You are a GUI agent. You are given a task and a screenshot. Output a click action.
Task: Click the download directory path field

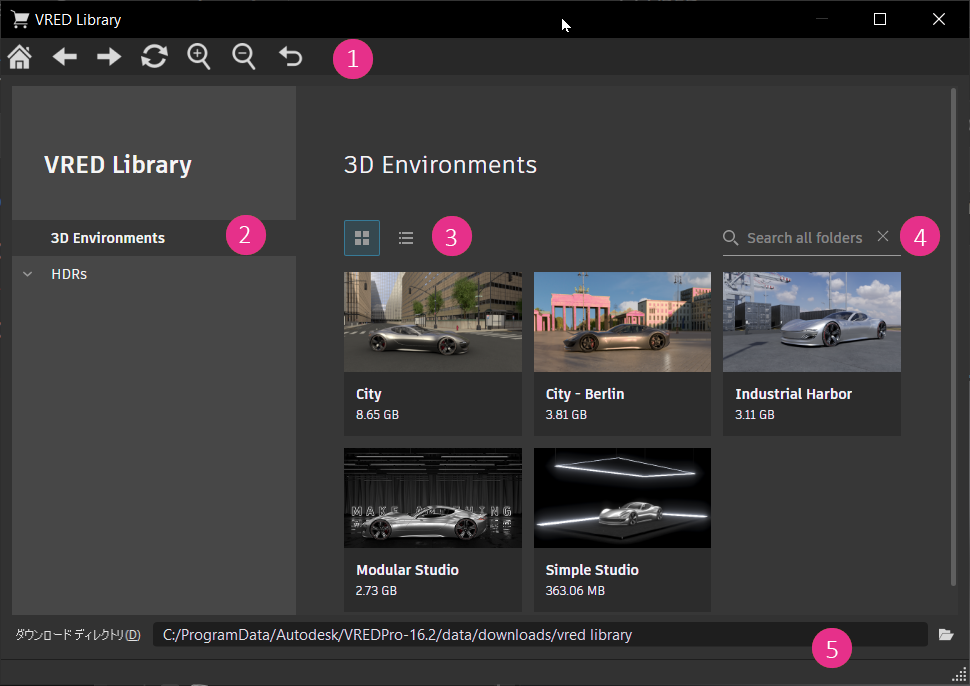click(x=540, y=635)
